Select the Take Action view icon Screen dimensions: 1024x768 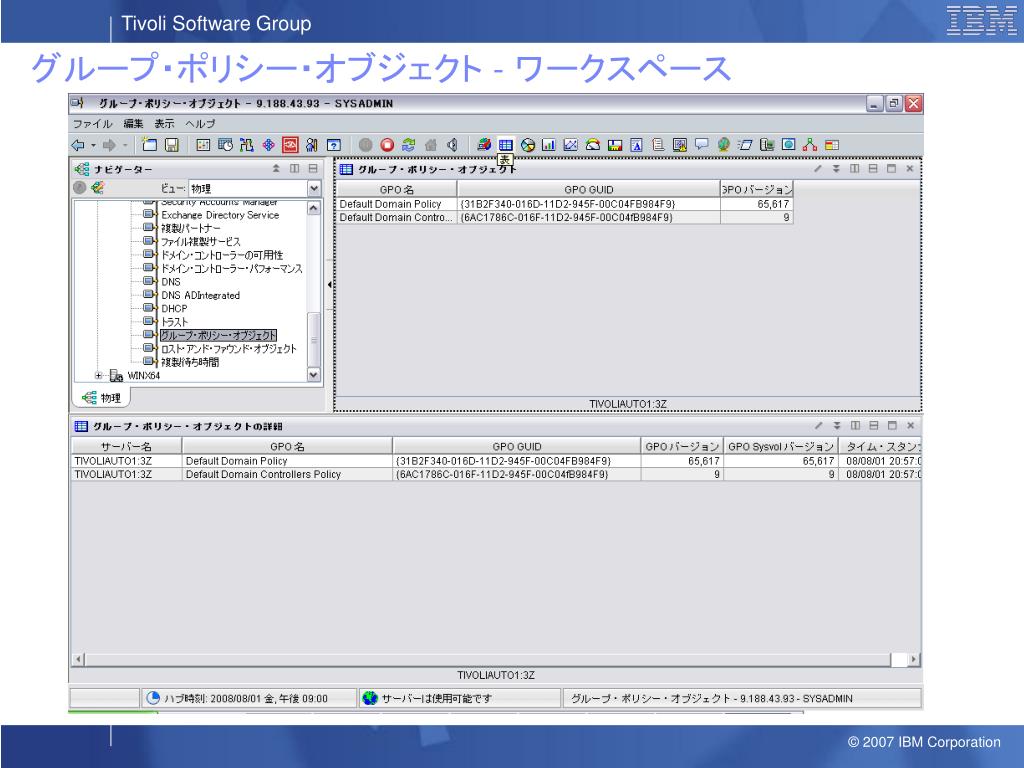tap(745, 145)
